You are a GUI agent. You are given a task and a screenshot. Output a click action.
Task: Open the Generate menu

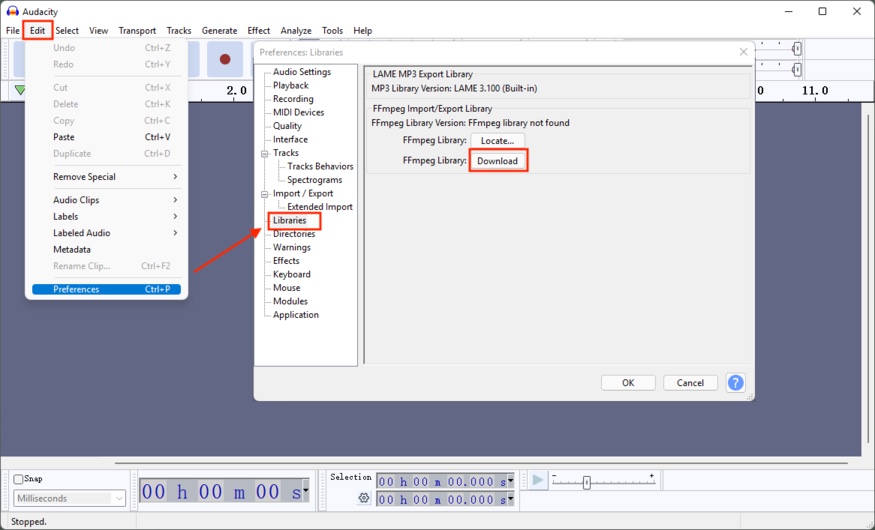point(219,31)
